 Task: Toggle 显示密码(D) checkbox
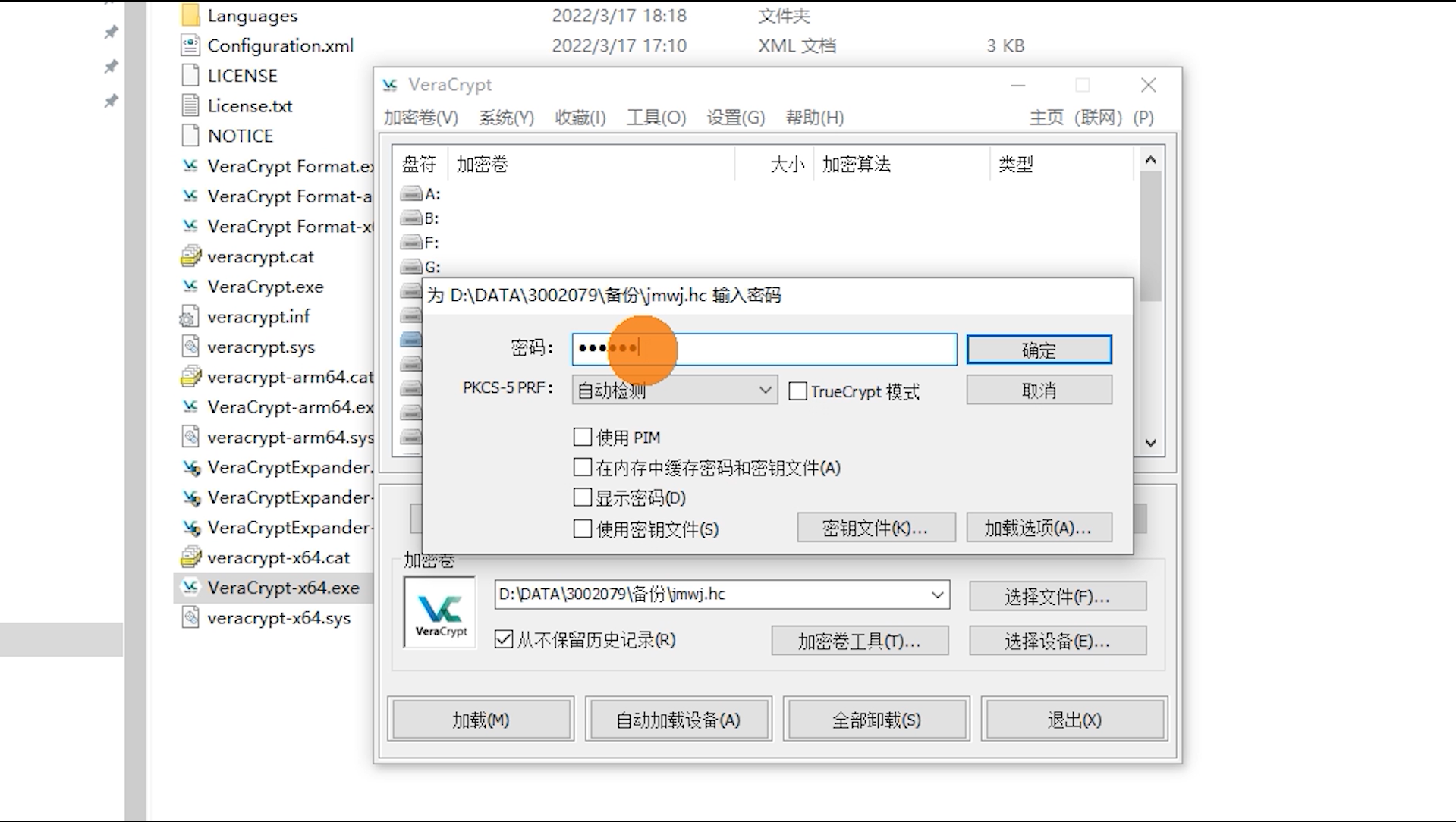point(583,497)
